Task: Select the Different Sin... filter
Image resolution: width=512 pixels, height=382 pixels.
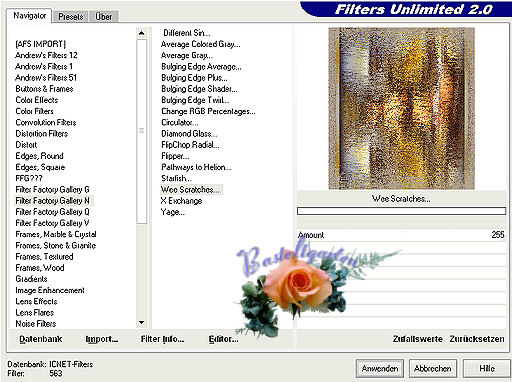Action: click(x=186, y=33)
